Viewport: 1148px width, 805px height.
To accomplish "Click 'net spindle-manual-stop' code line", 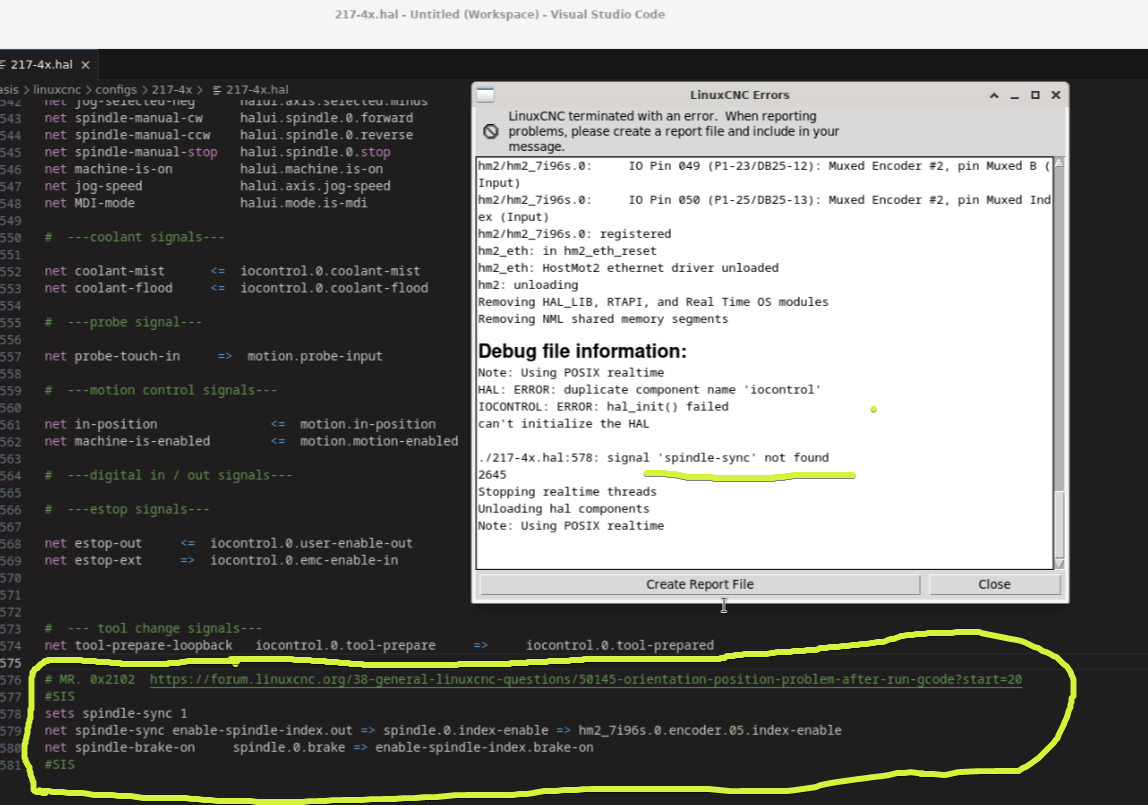I will click(x=217, y=151).
